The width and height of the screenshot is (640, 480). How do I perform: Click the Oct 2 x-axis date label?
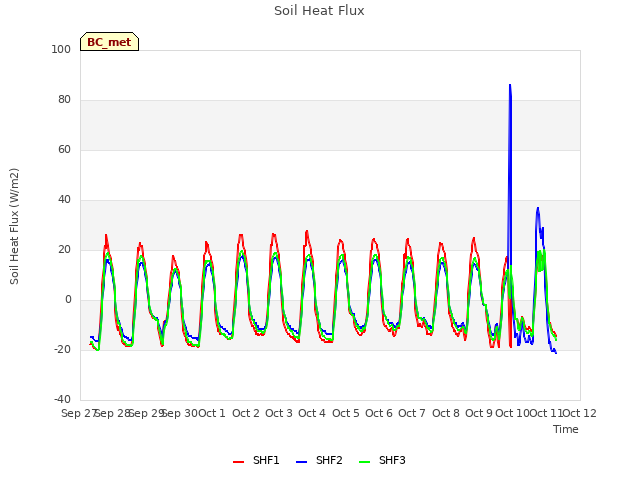pyautogui.click(x=246, y=413)
